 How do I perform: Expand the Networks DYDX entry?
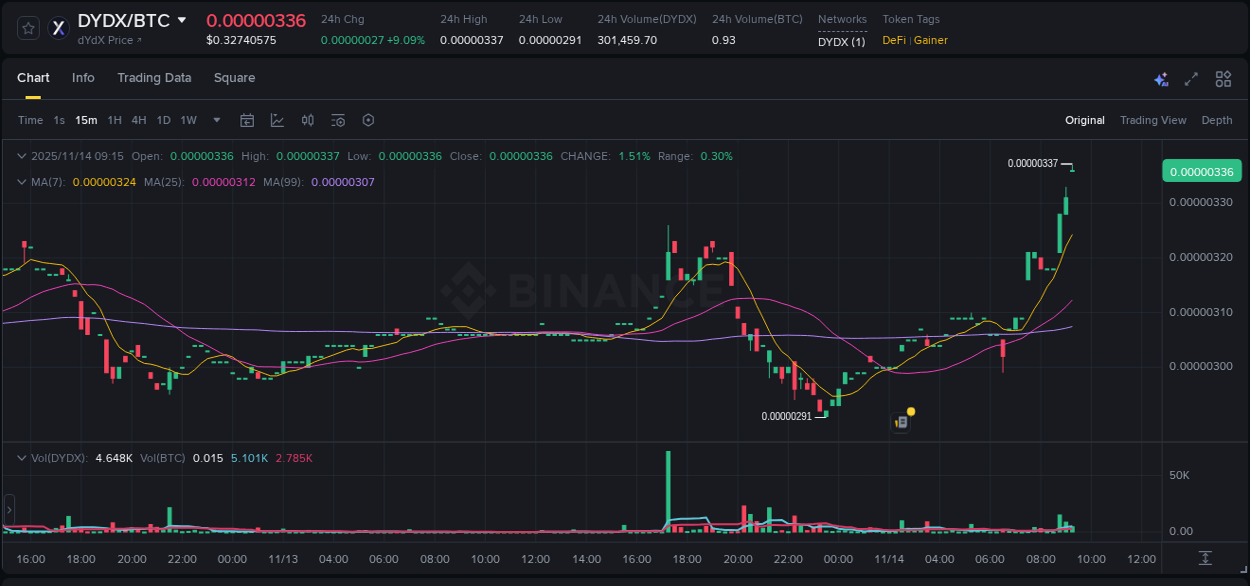pyautogui.click(x=840, y=42)
